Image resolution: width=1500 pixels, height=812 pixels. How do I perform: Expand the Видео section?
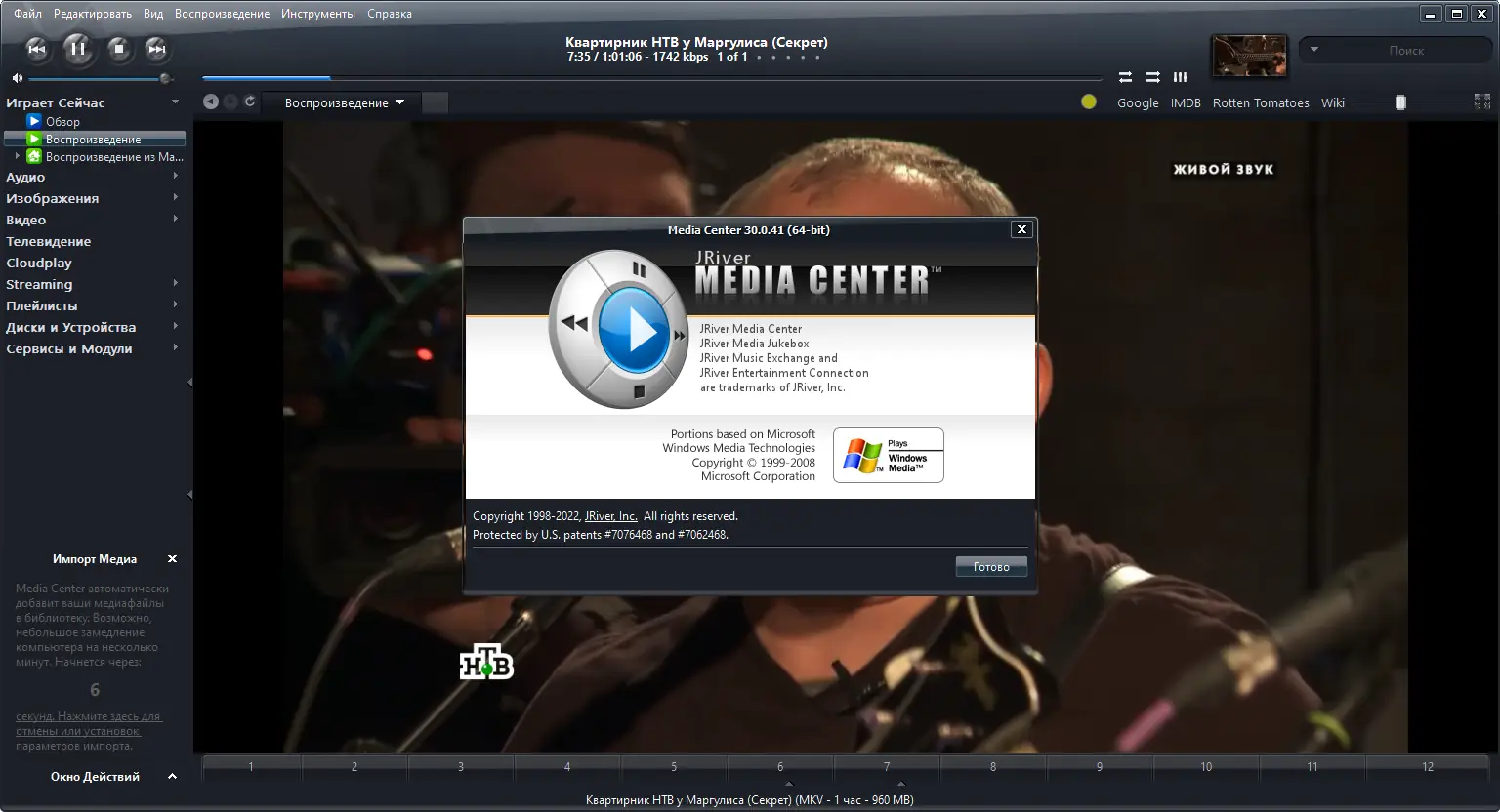pyautogui.click(x=175, y=219)
